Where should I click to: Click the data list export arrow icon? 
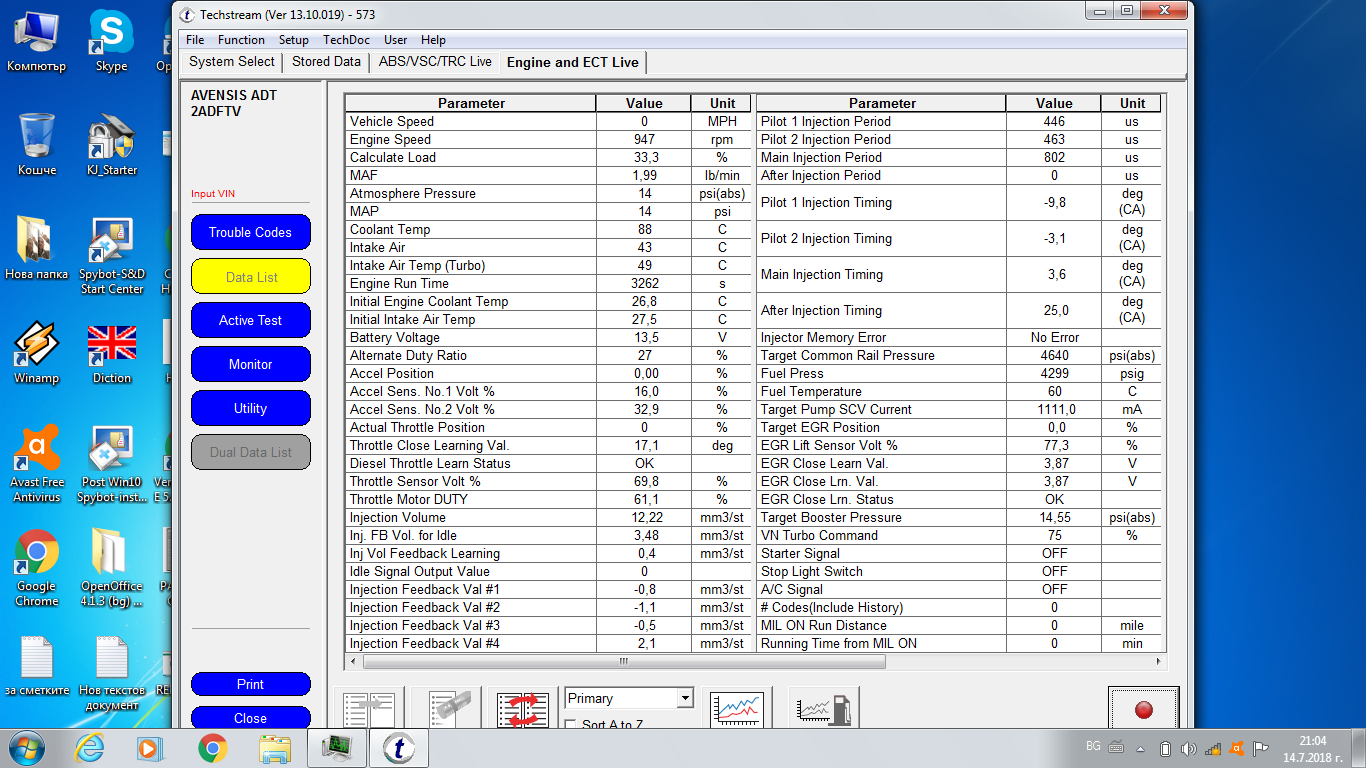pyautogui.click(x=368, y=708)
